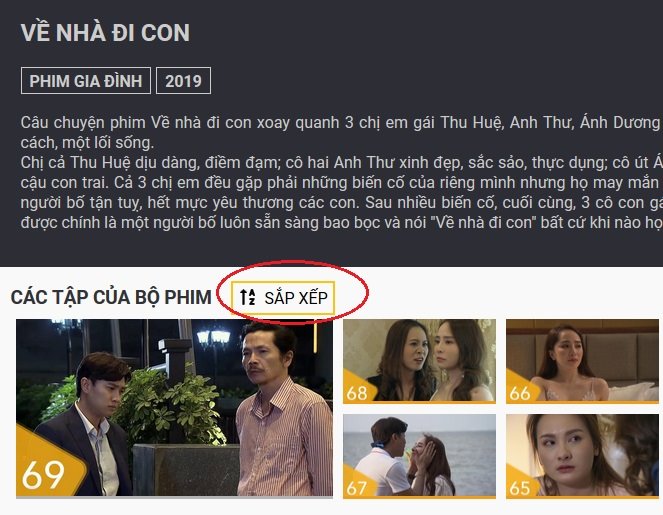Screen dimensions: 663x515
Task: Click the yellow 66 episode badge
Action: coord(521,388)
